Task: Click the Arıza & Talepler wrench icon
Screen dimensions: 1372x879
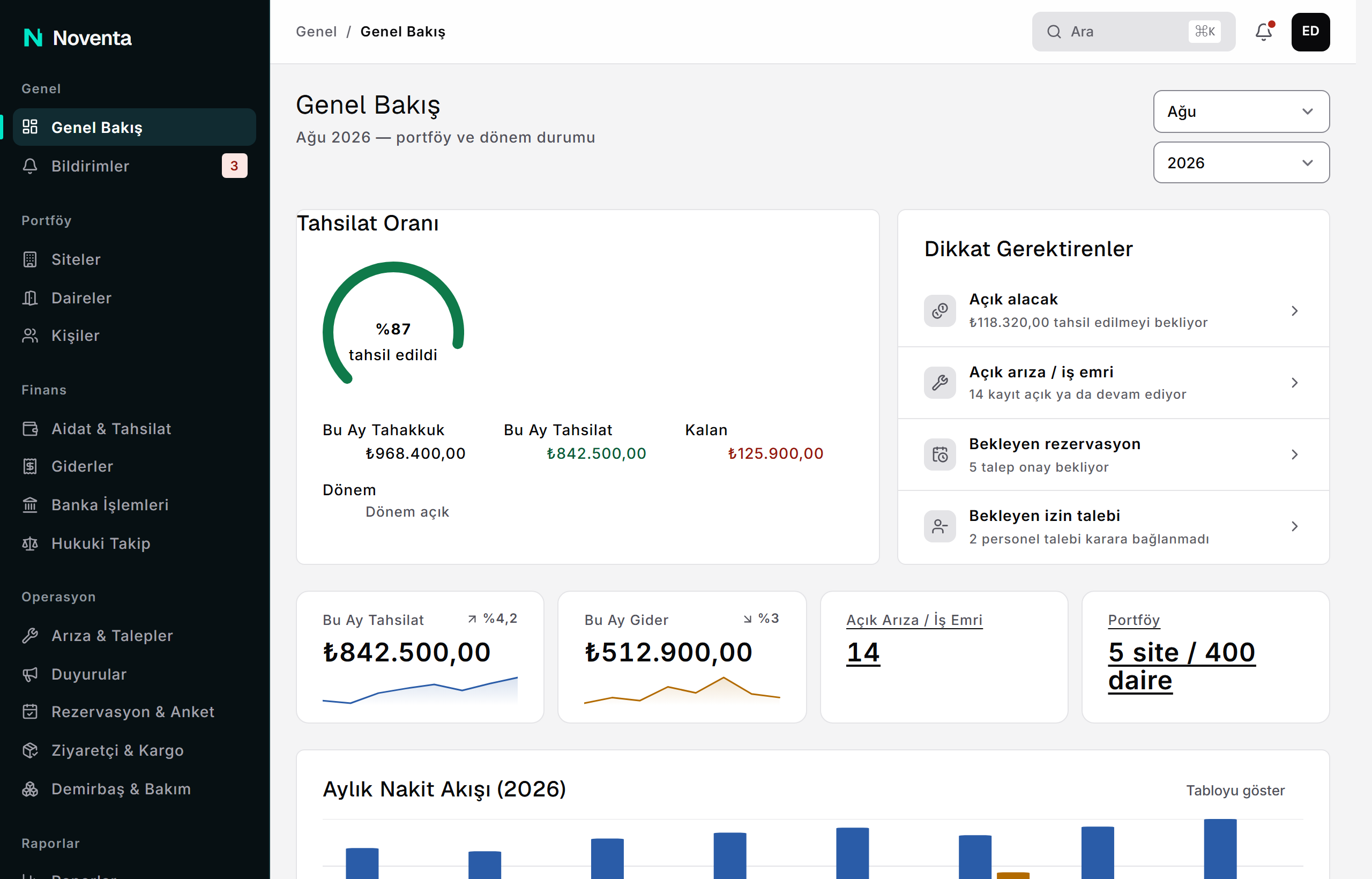Action: 29,635
